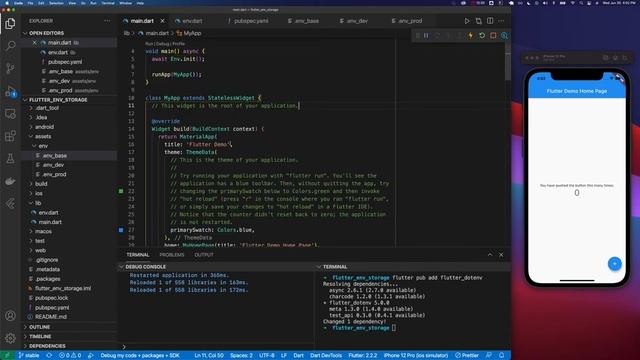The image size is (640, 360).
Task: Open the Extensions view
Action: pos(10,136)
